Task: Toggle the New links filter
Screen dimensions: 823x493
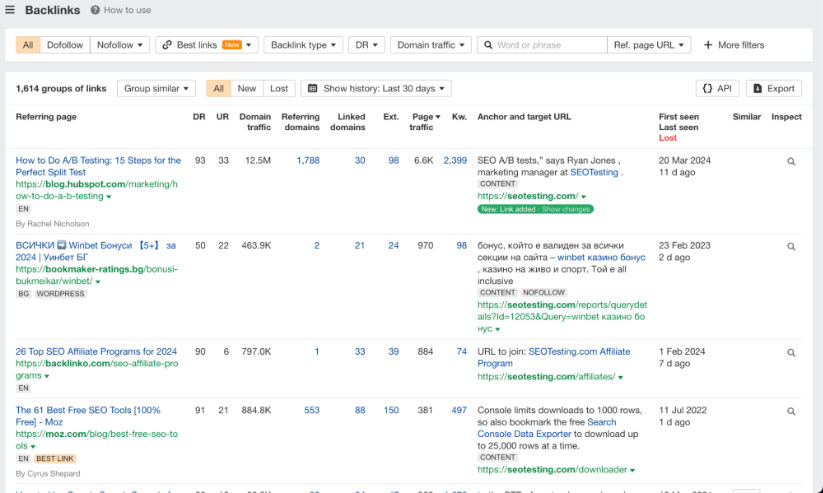Action: [246, 88]
